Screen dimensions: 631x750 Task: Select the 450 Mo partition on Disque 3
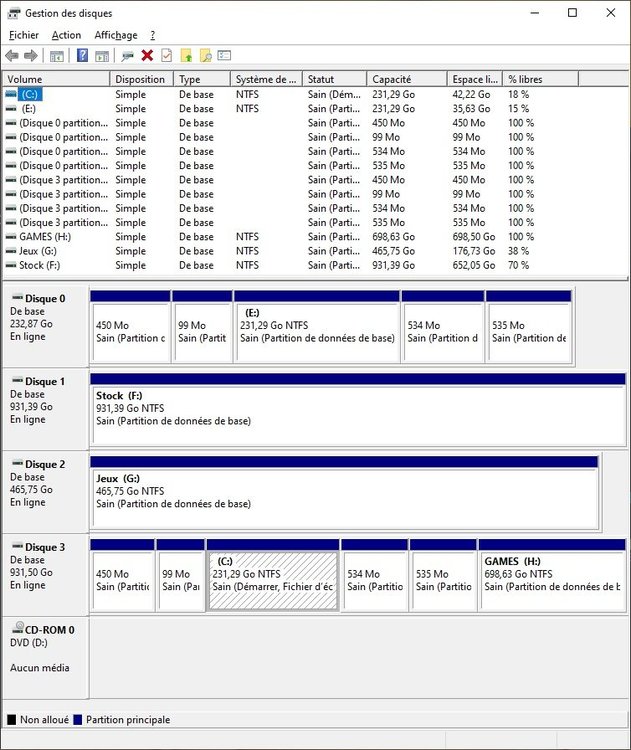122,575
